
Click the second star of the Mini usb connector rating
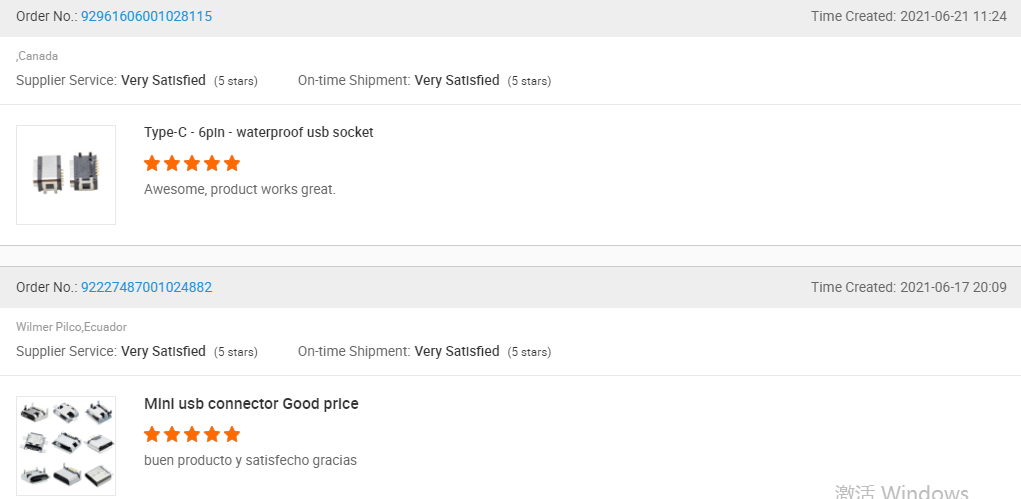click(x=172, y=435)
